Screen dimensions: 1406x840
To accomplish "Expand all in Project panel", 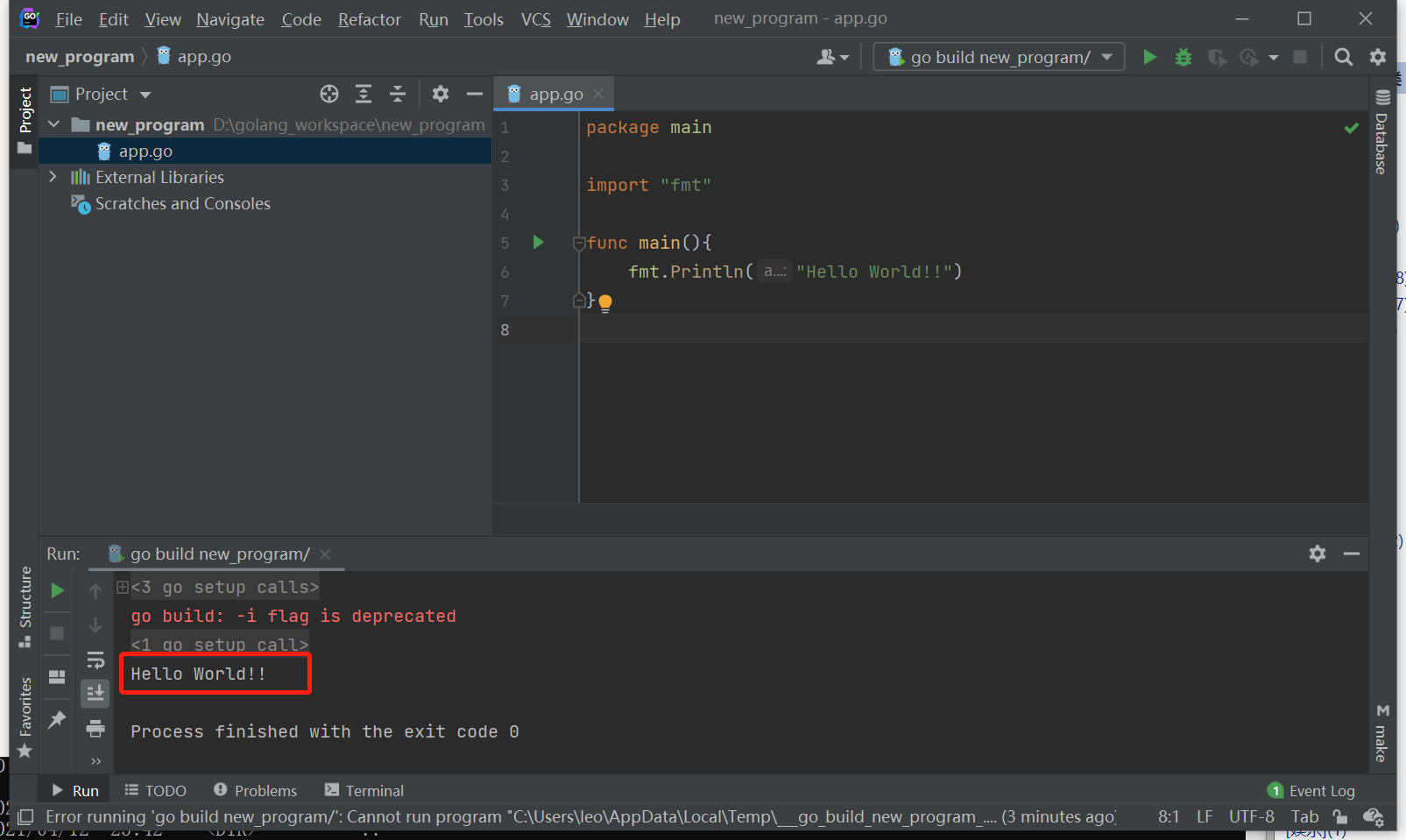I will [x=364, y=94].
